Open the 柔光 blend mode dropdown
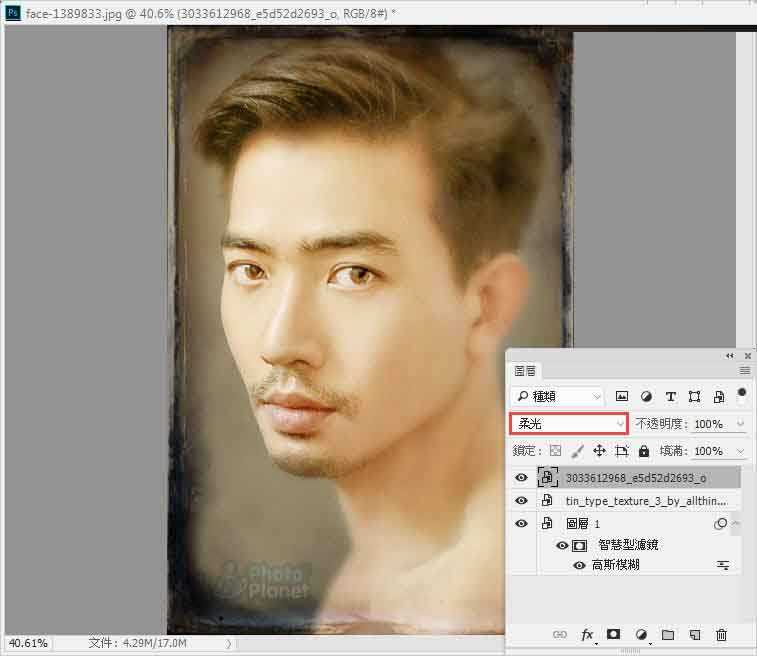The height and width of the screenshot is (656, 757). (x=568, y=424)
